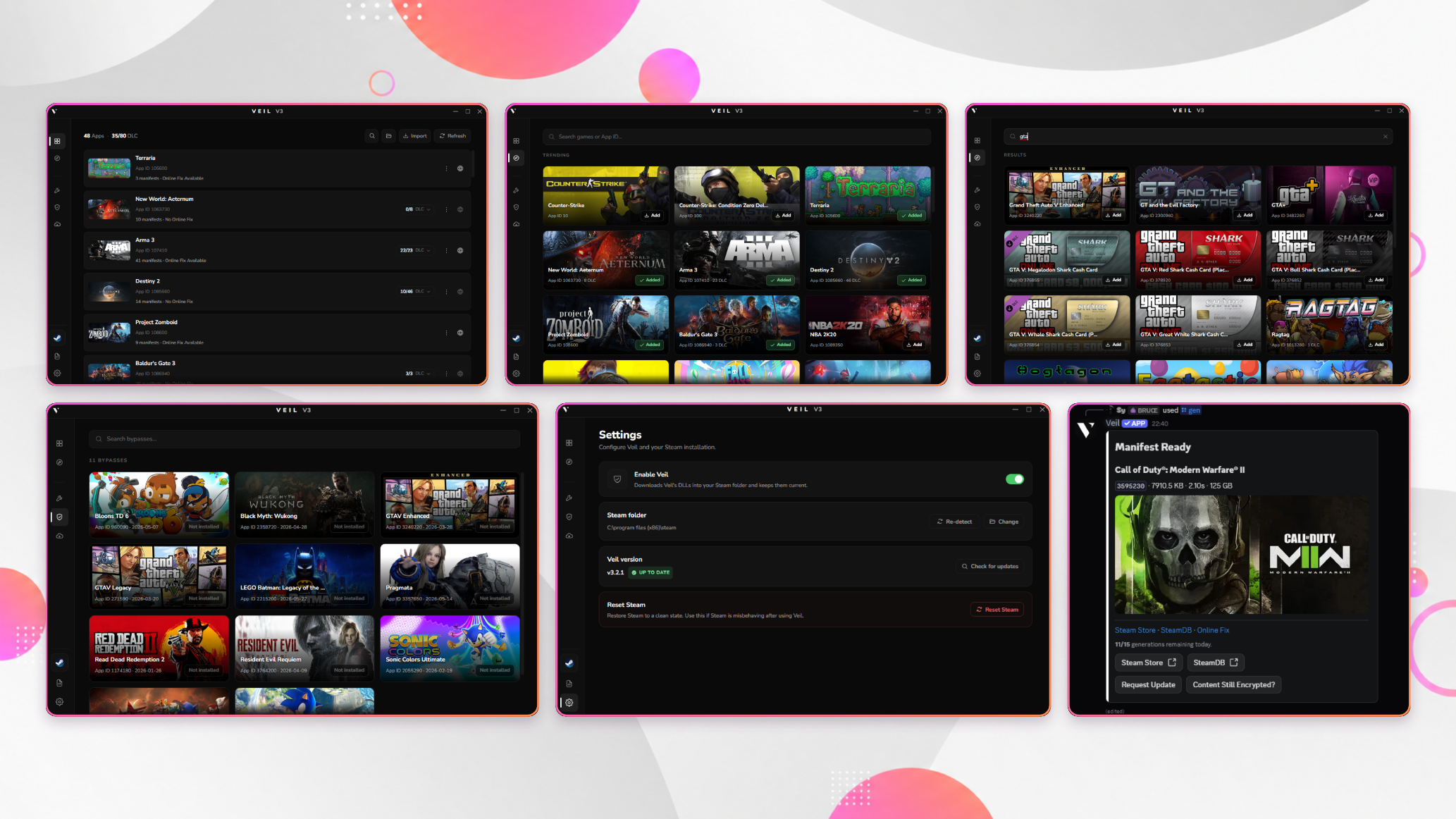Screen dimensions: 1456x819
Task: Click the document icon in bypasses window sidebar
Action: [x=60, y=683]
